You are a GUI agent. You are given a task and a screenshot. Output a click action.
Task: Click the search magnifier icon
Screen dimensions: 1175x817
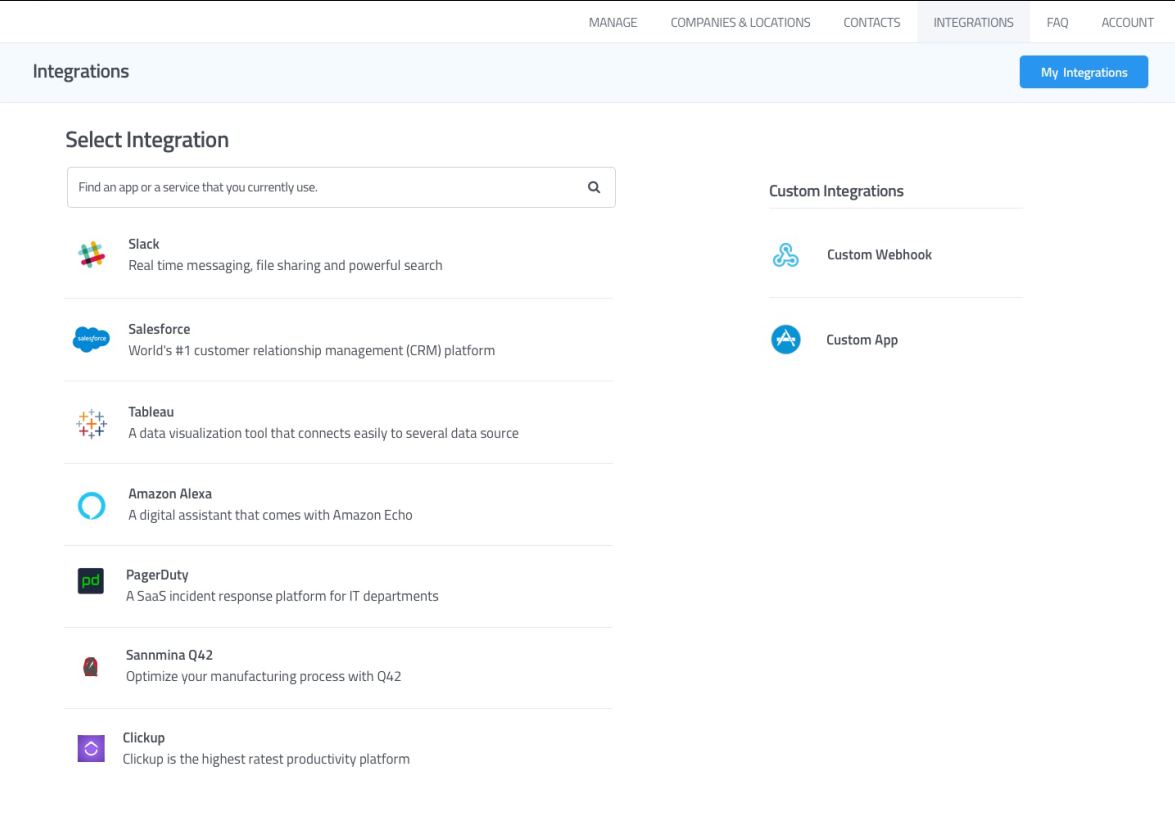pos(593,187)
